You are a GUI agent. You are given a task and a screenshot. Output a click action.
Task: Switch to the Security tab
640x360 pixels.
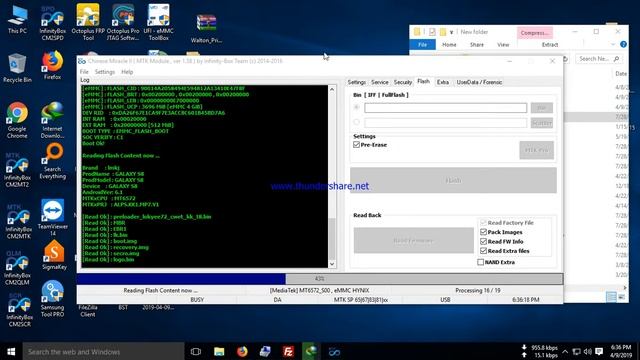[403, 82]
